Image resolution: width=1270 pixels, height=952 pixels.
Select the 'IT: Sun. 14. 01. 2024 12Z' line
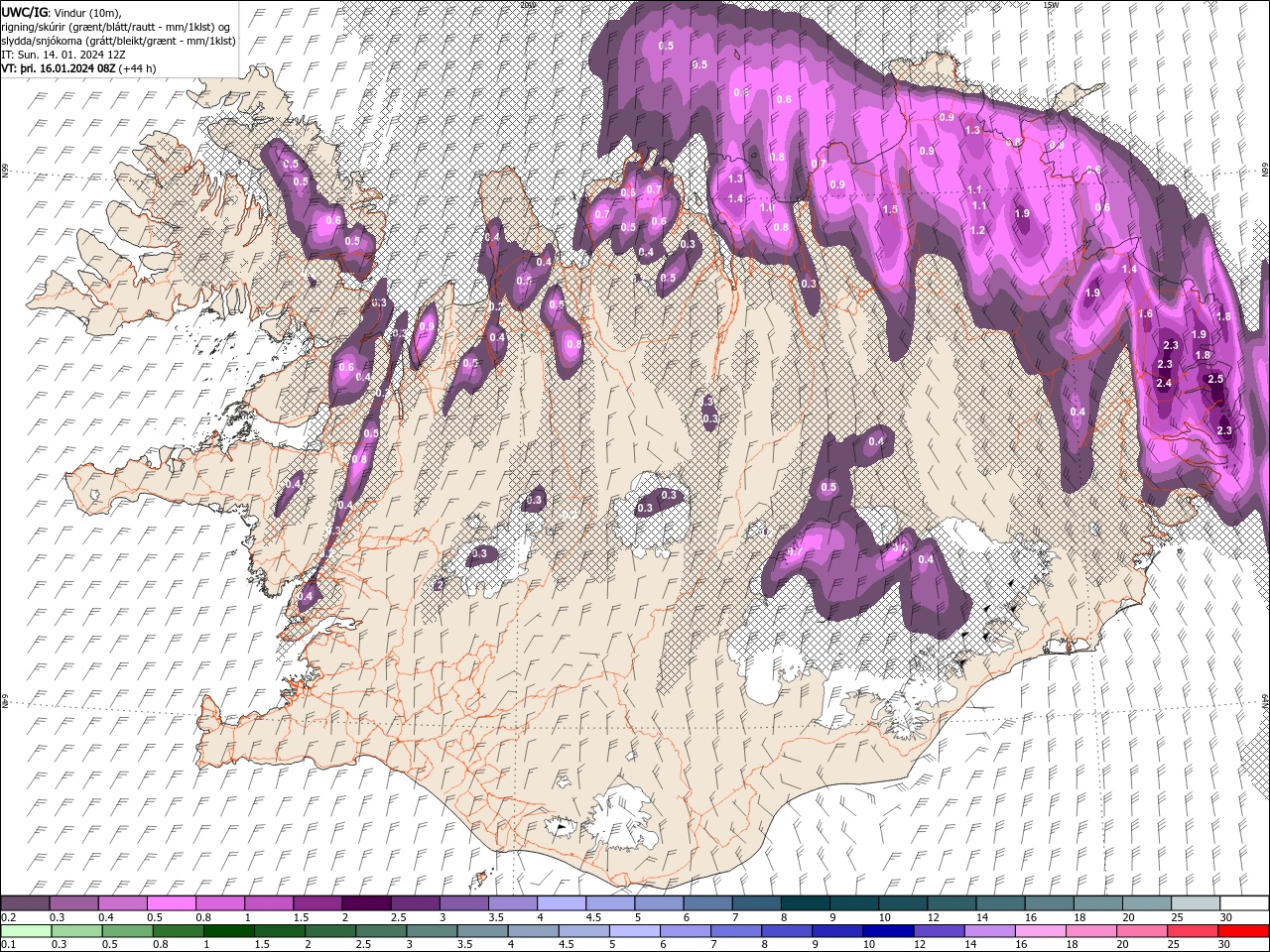62,55
